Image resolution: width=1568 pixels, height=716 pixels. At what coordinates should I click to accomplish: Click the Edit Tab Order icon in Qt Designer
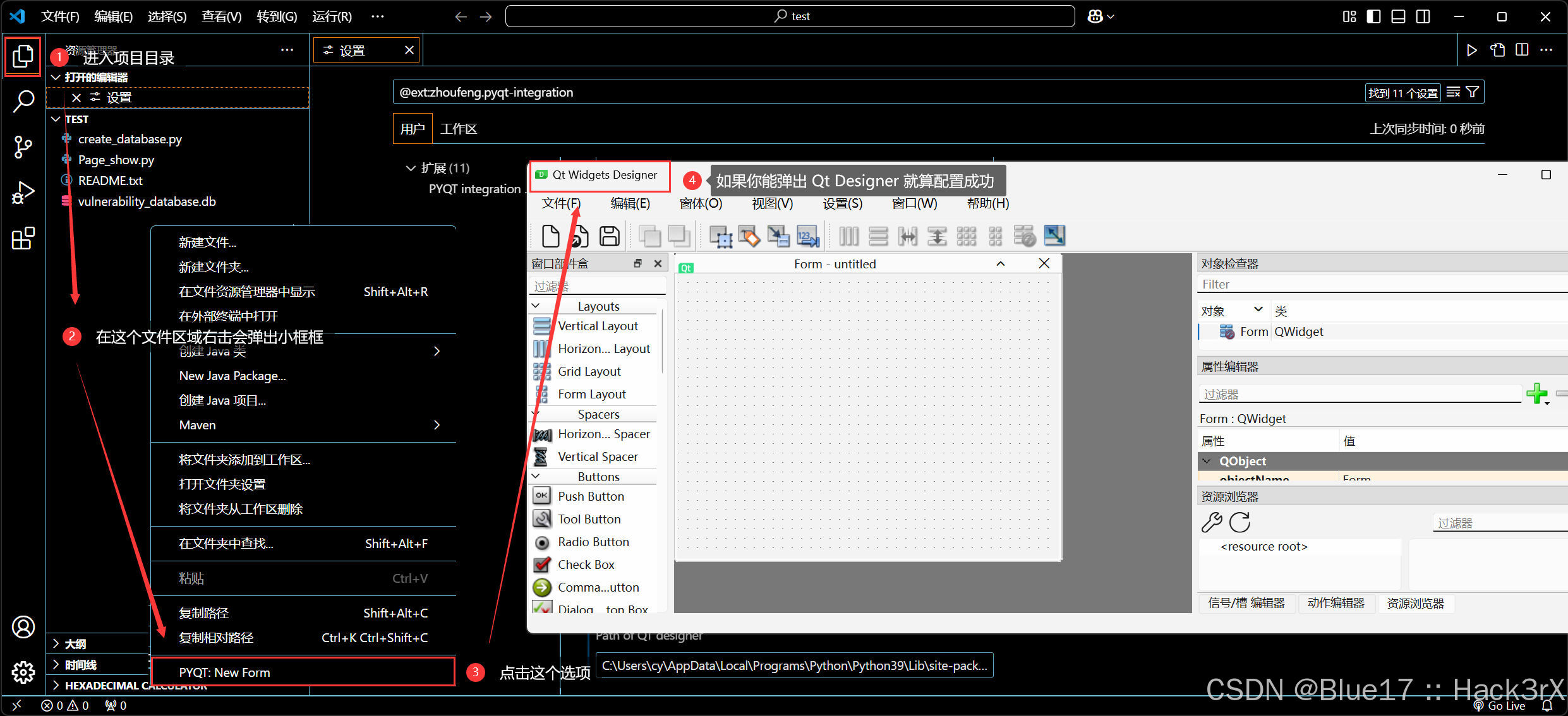pyautogui.click(x=807, y=236)
